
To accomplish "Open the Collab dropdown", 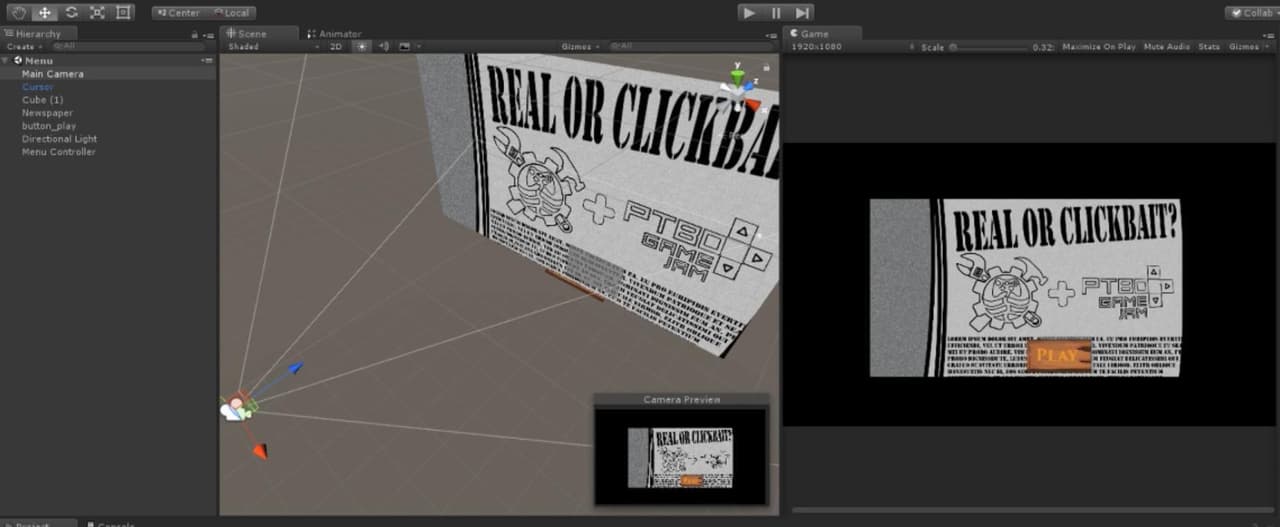I will point(1252,13).
